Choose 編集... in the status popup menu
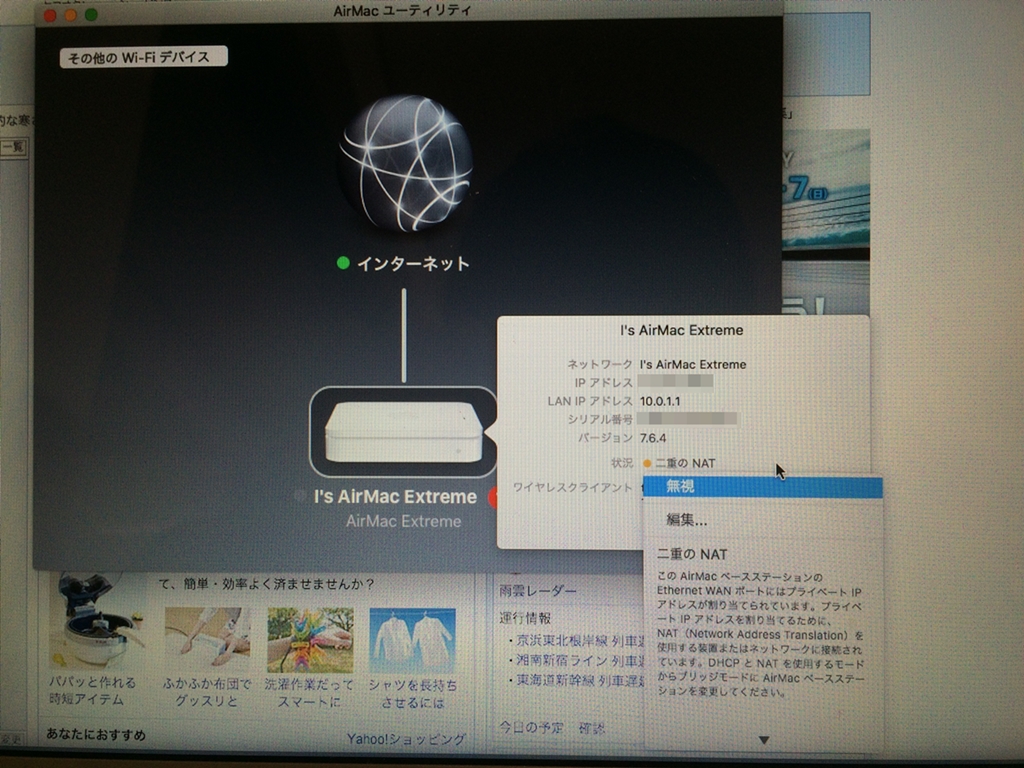The height and width of the screenshot is (768, 1024). point(686,520)
